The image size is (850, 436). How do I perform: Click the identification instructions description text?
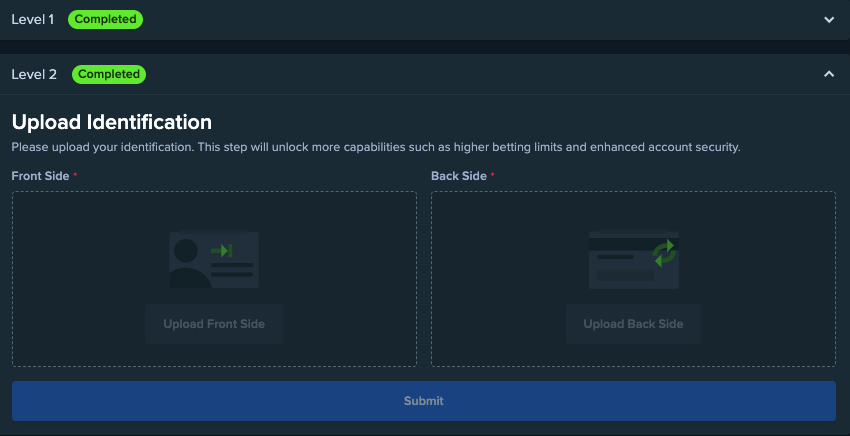(375, 147)
